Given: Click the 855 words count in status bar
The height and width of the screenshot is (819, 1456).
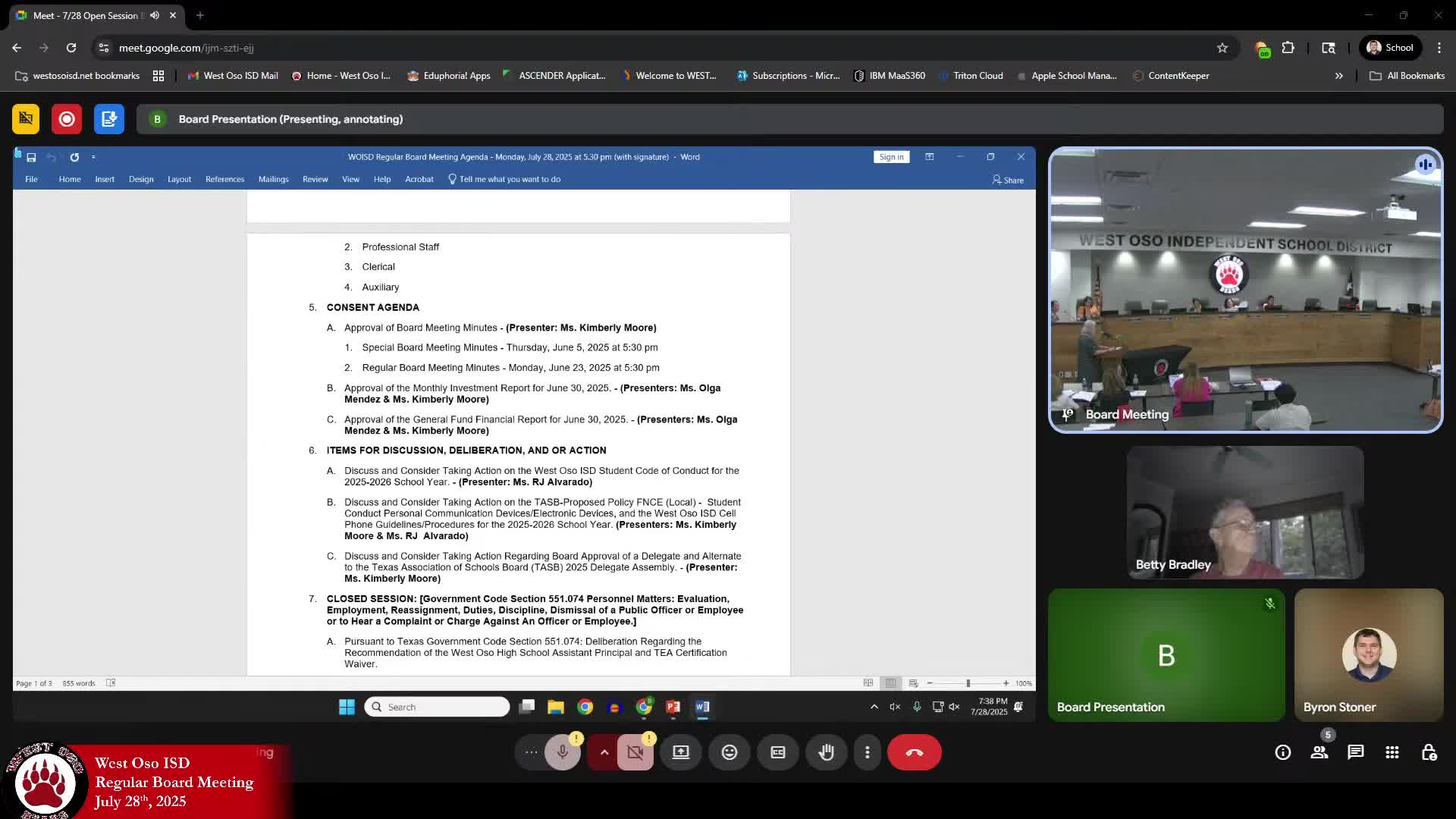Looking at the screenshot, I should point(79,683).
